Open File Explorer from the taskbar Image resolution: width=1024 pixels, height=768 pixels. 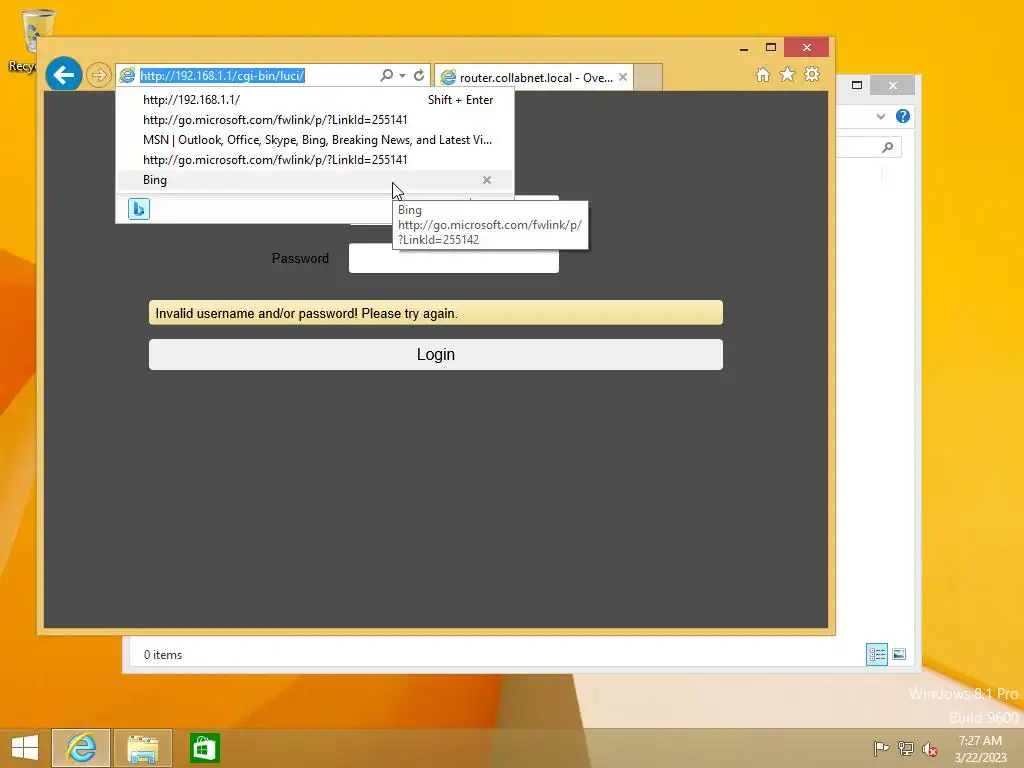[x=142, y=748]
